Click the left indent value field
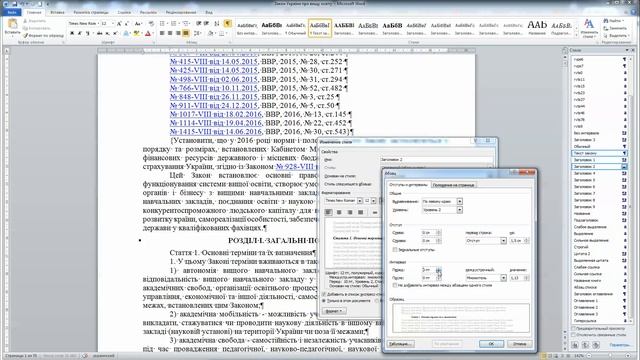640x360 pixels. pyautogui.click(x=429, y=233)
